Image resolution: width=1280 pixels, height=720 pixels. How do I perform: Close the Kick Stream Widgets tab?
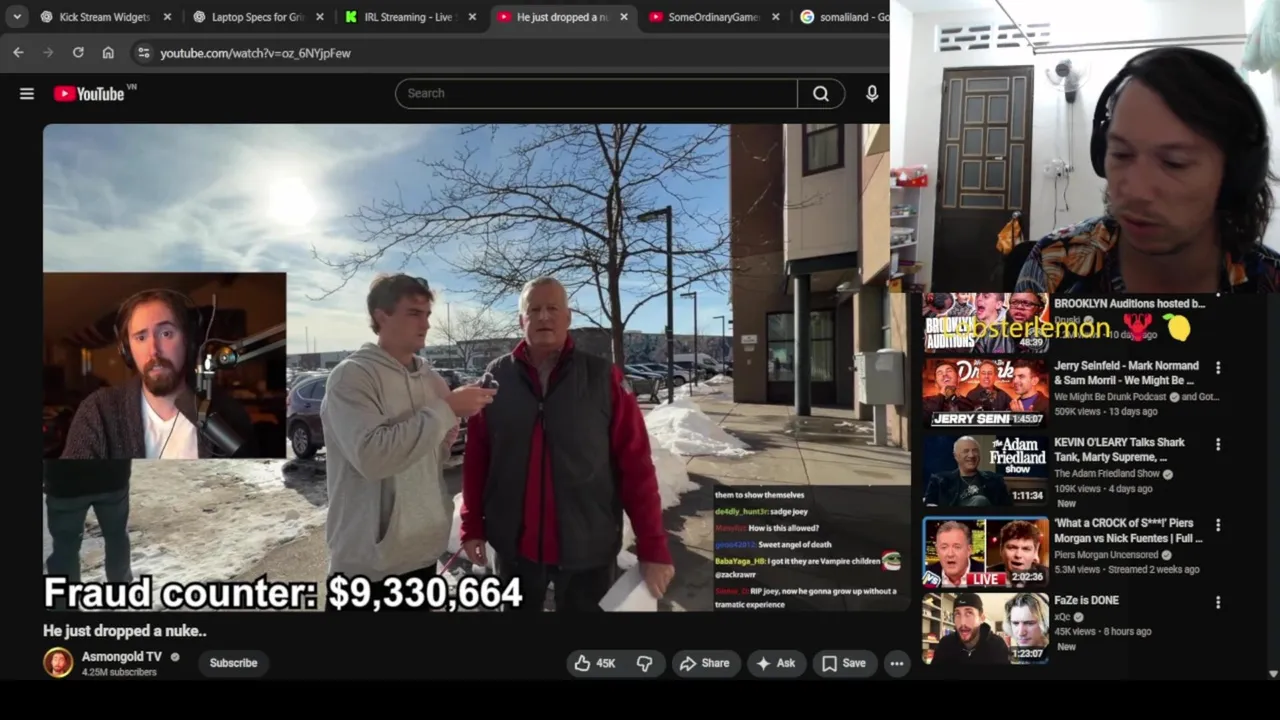point(167,17)
